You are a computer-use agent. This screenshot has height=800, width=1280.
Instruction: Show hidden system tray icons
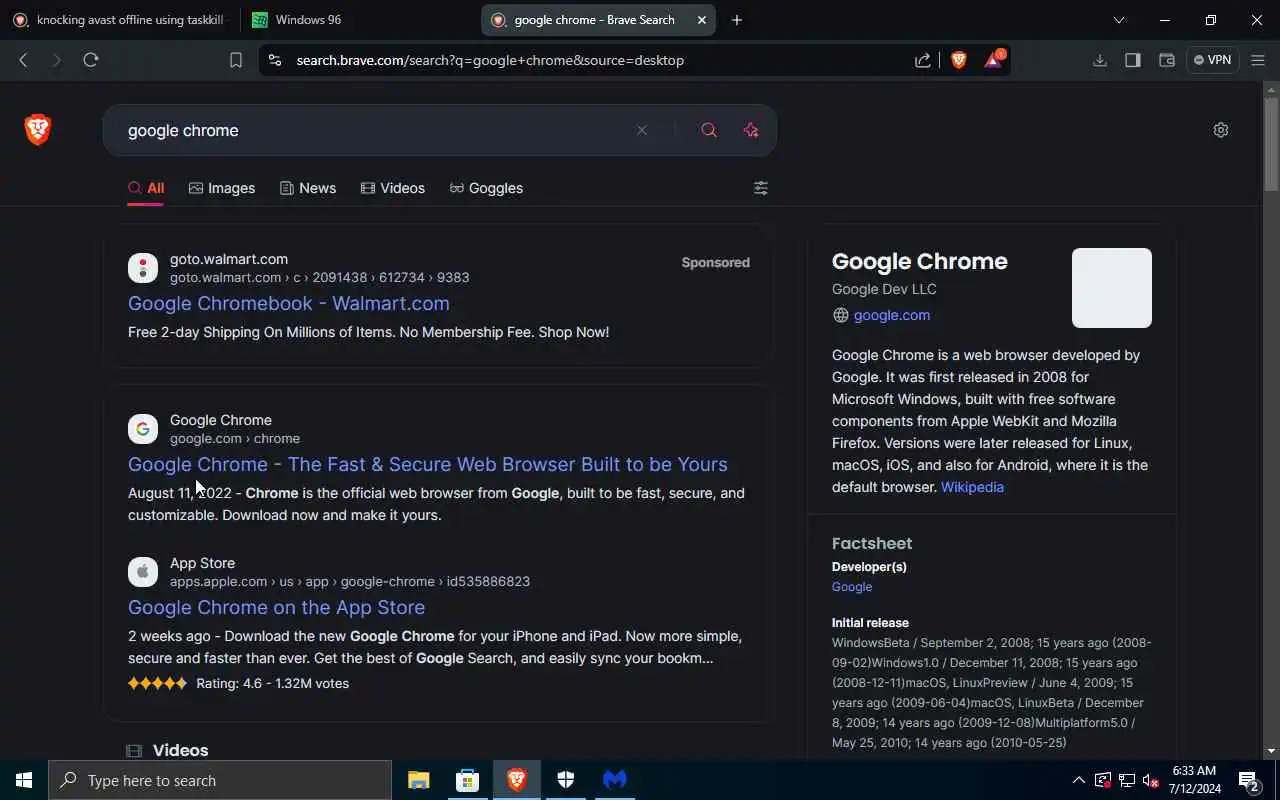(1078, 780)
